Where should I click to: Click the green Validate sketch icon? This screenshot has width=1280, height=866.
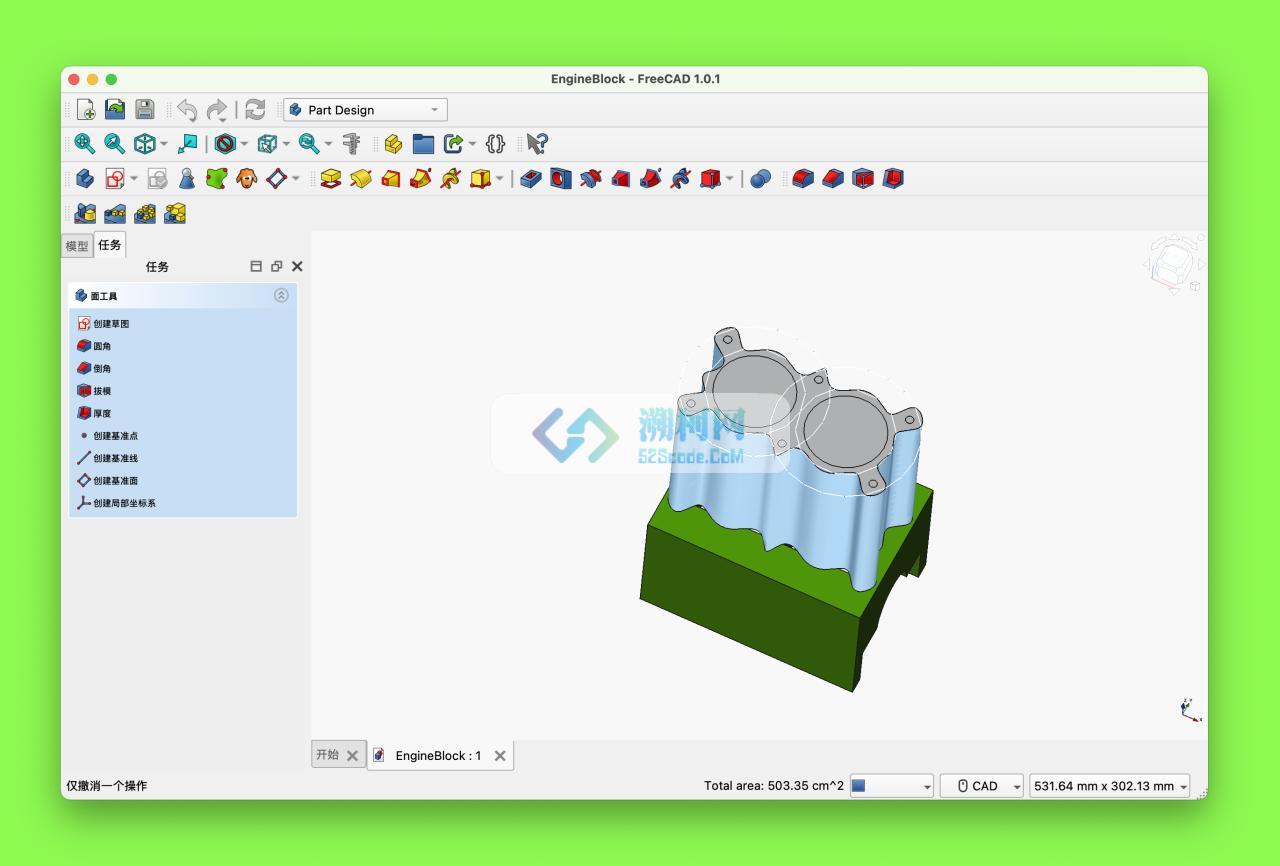217,179
